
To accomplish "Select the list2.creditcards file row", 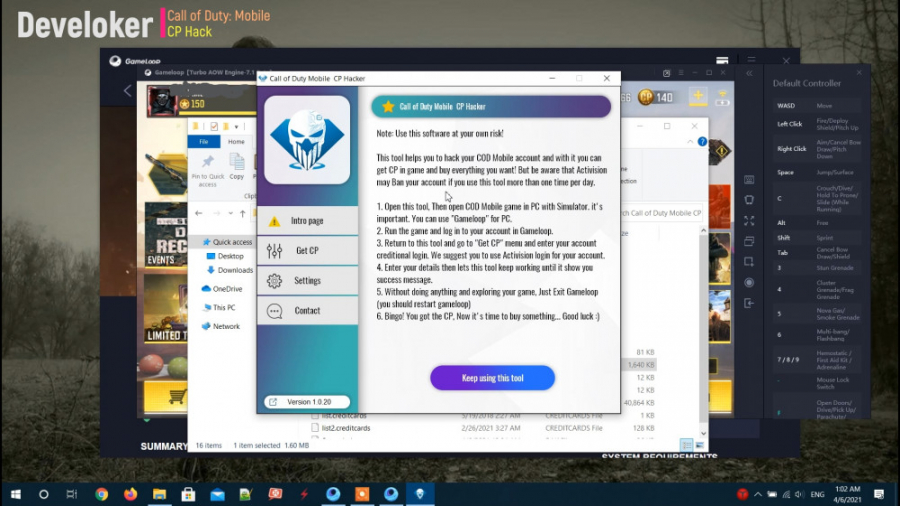I will (346, 428).
